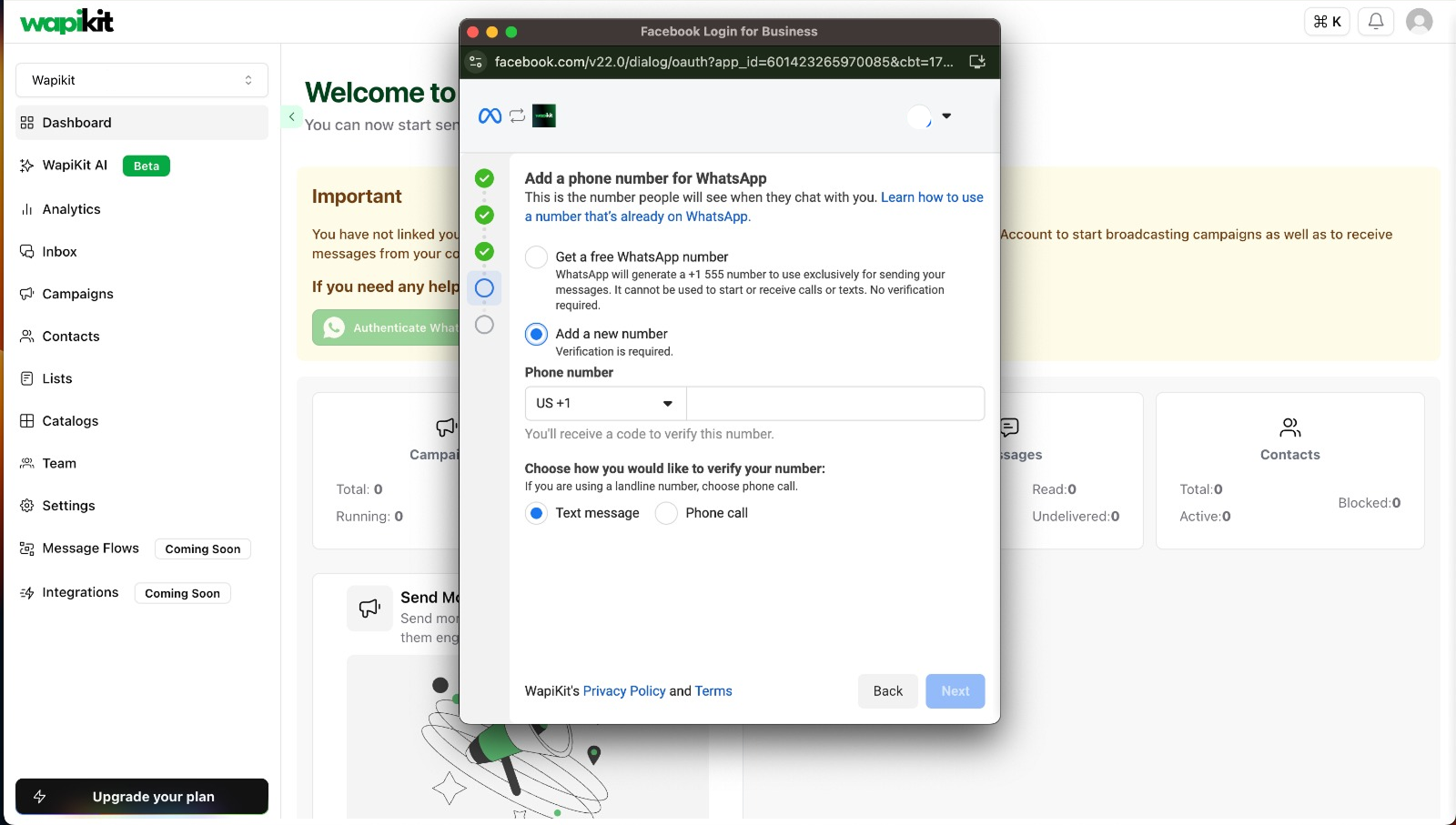Click the Catalogs grid icon
Screen dimensions: 1456x825
point(27,421)
